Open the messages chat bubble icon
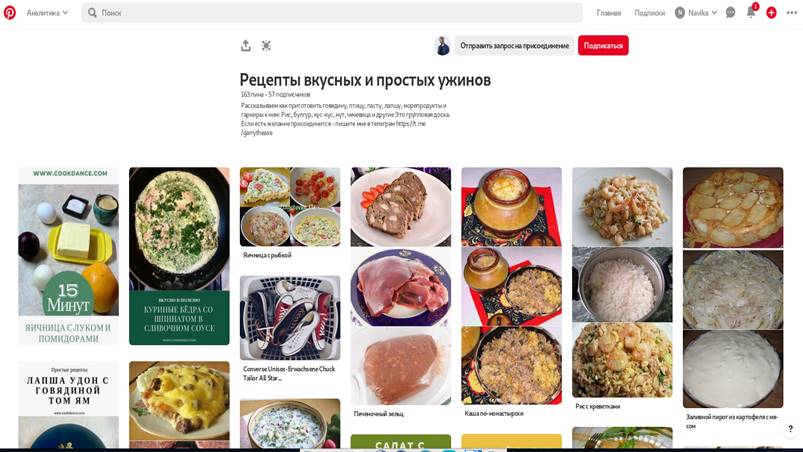803x452 pixels. pyautogui.click(x=730, y=13)
